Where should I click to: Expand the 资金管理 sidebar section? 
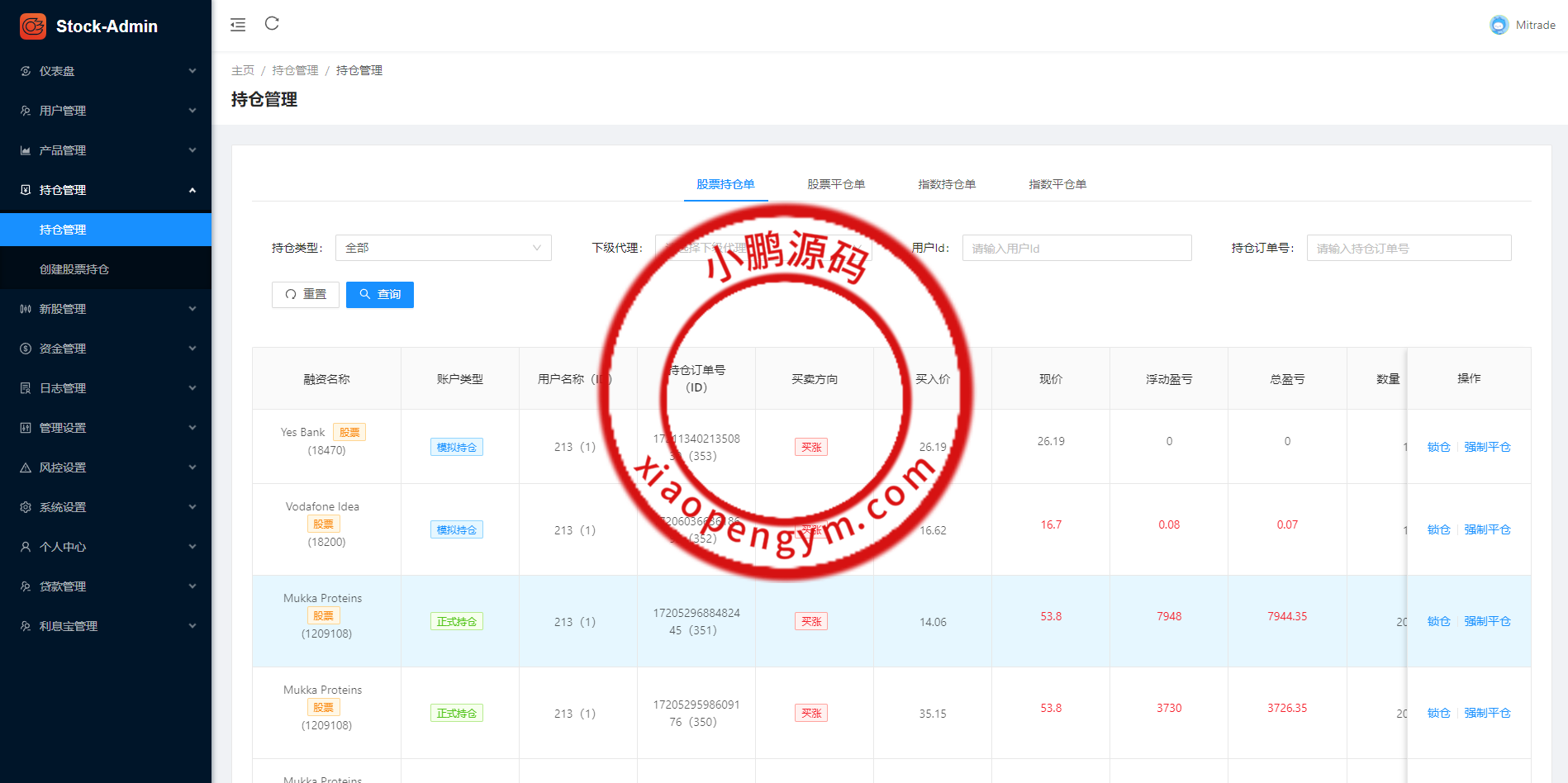click(106, 349)
